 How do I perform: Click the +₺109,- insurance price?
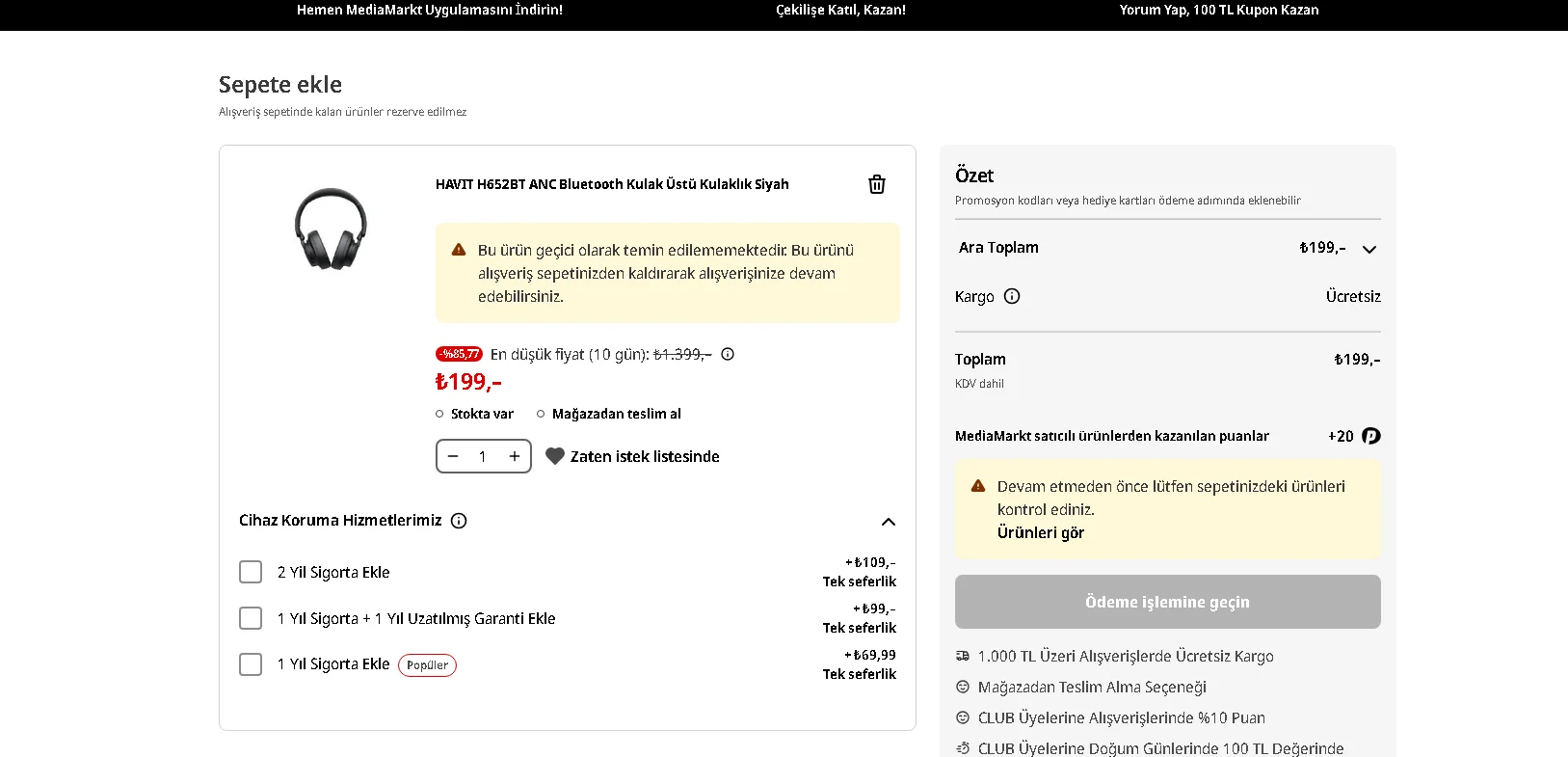pyautogui.click(x=870, y=562)
